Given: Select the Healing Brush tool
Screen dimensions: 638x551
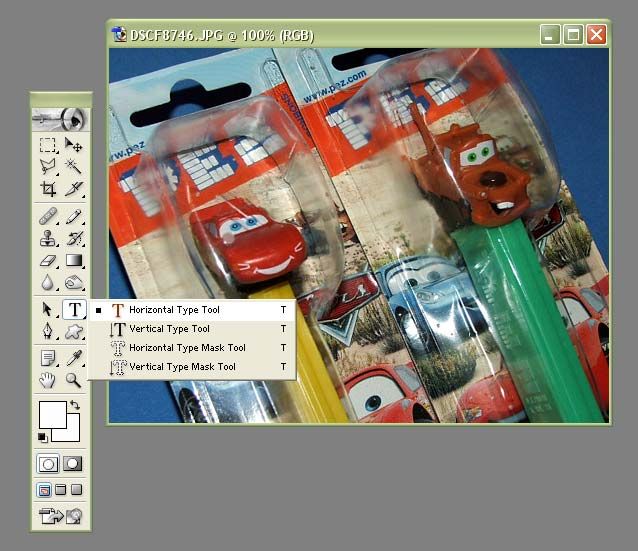Looking at the screenshot, I should pos(48,216).
